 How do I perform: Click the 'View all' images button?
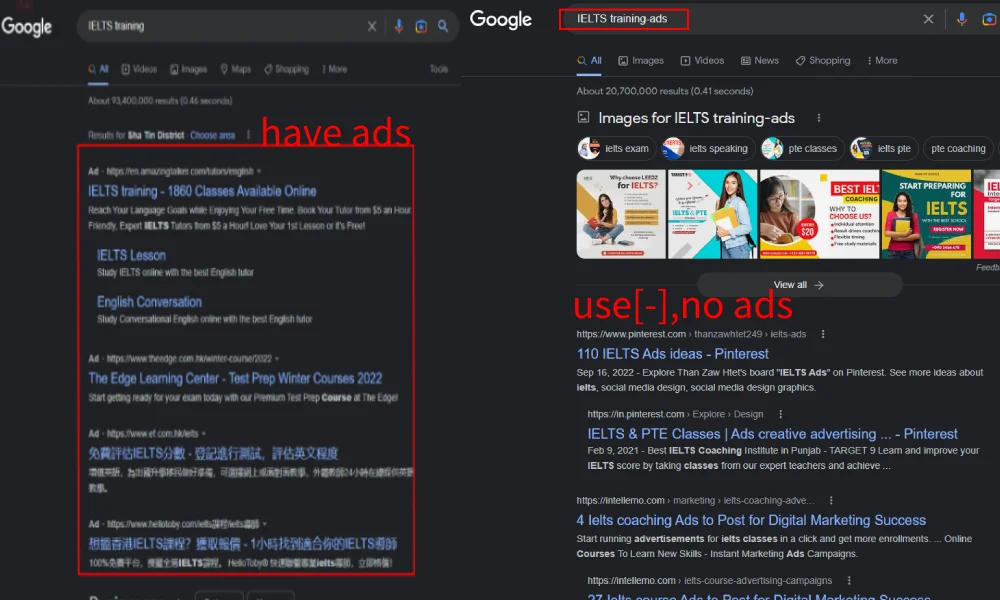[799, 285]
